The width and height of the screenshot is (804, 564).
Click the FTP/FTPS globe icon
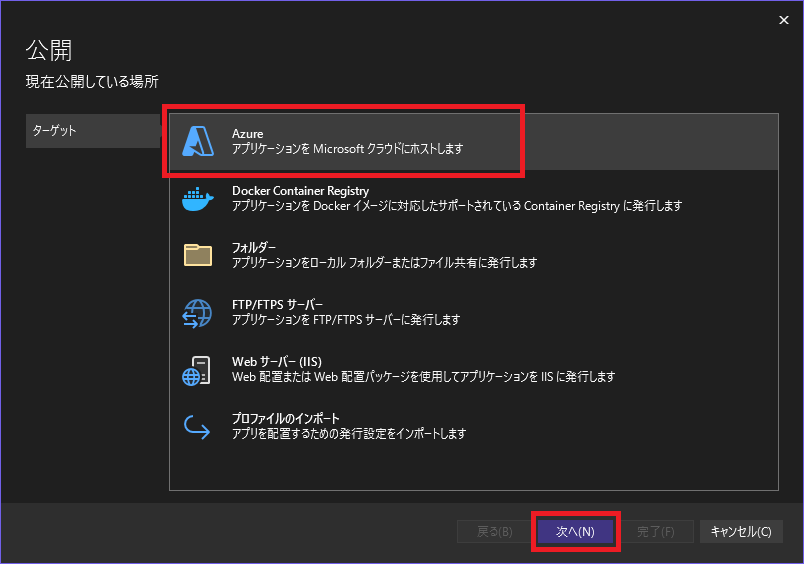(x=197, y=313)
